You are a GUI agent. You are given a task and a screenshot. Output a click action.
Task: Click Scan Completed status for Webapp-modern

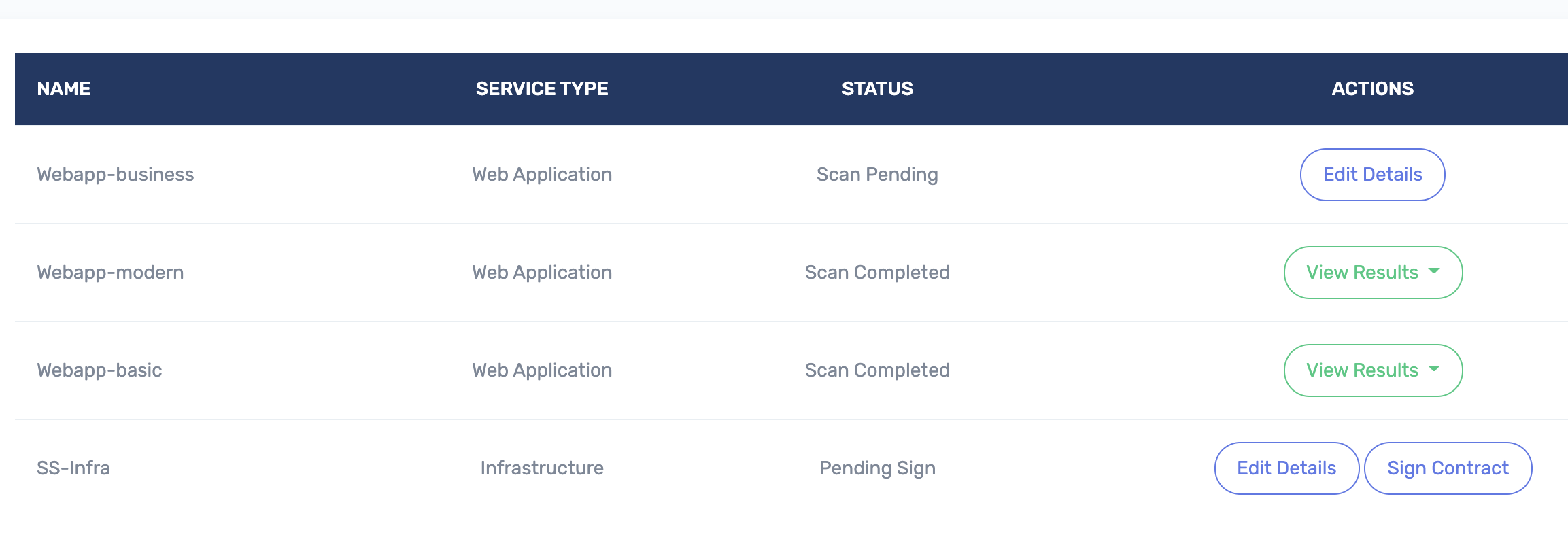coord(877,273)
